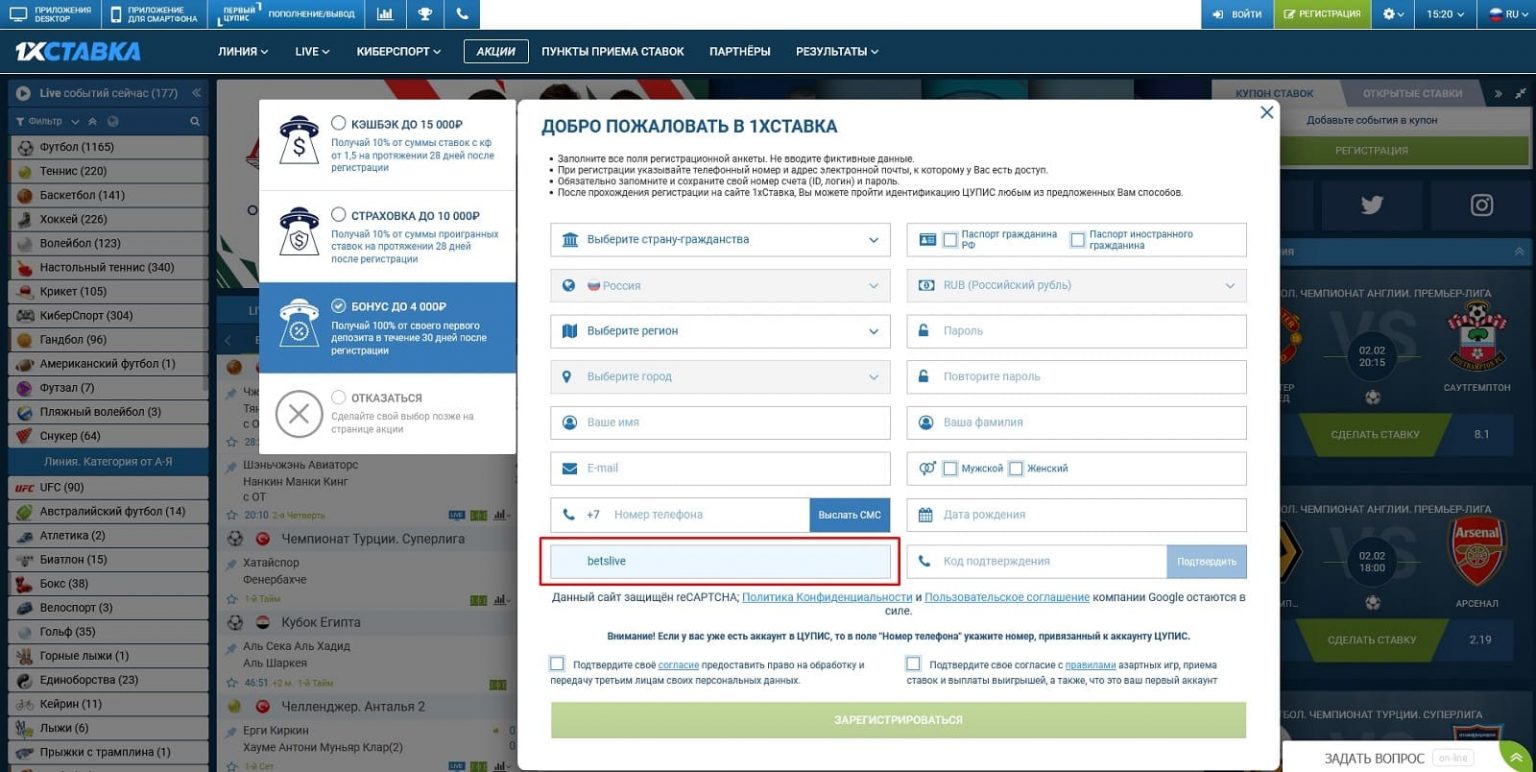
Task: Click the Пароль input field
Action: [1076, 331]
